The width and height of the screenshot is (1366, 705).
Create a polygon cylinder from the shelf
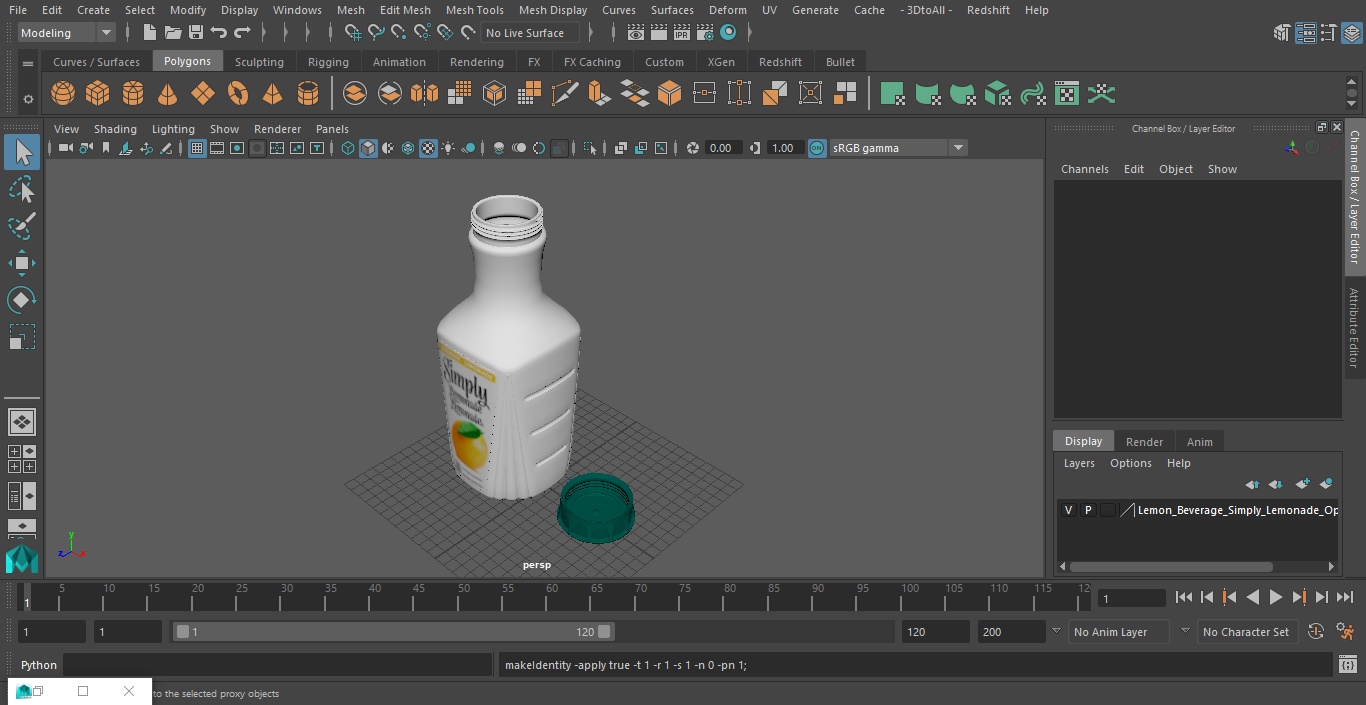(133, 94)
